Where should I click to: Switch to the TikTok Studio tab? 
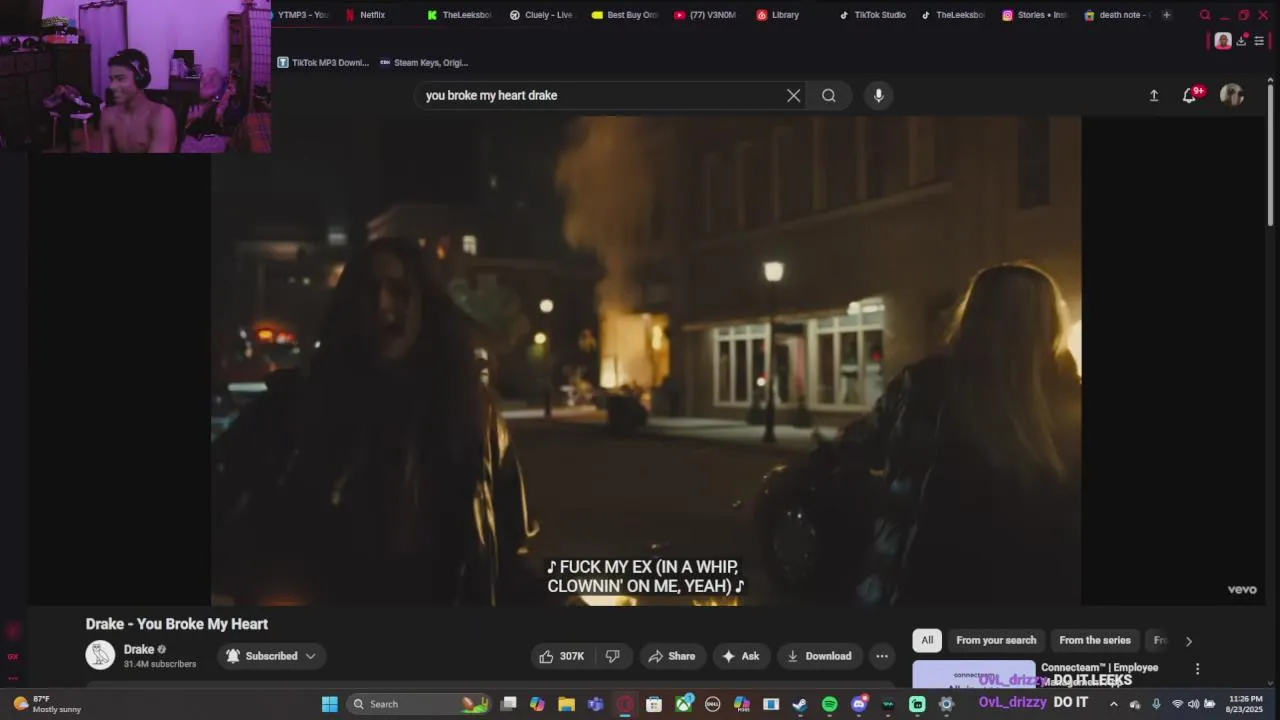click(872, 15)
